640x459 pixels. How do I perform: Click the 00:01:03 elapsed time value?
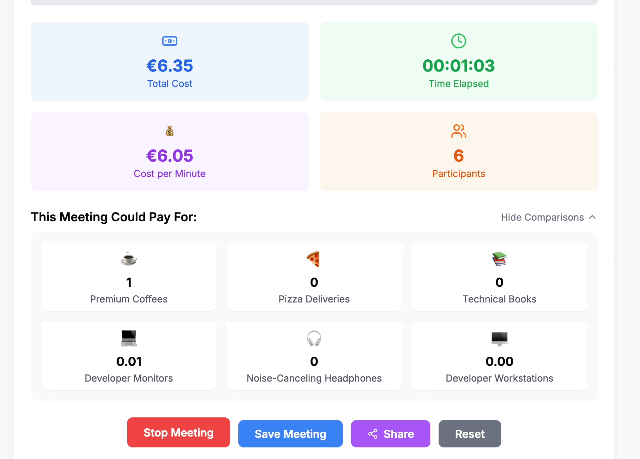[x=458, y=66]
